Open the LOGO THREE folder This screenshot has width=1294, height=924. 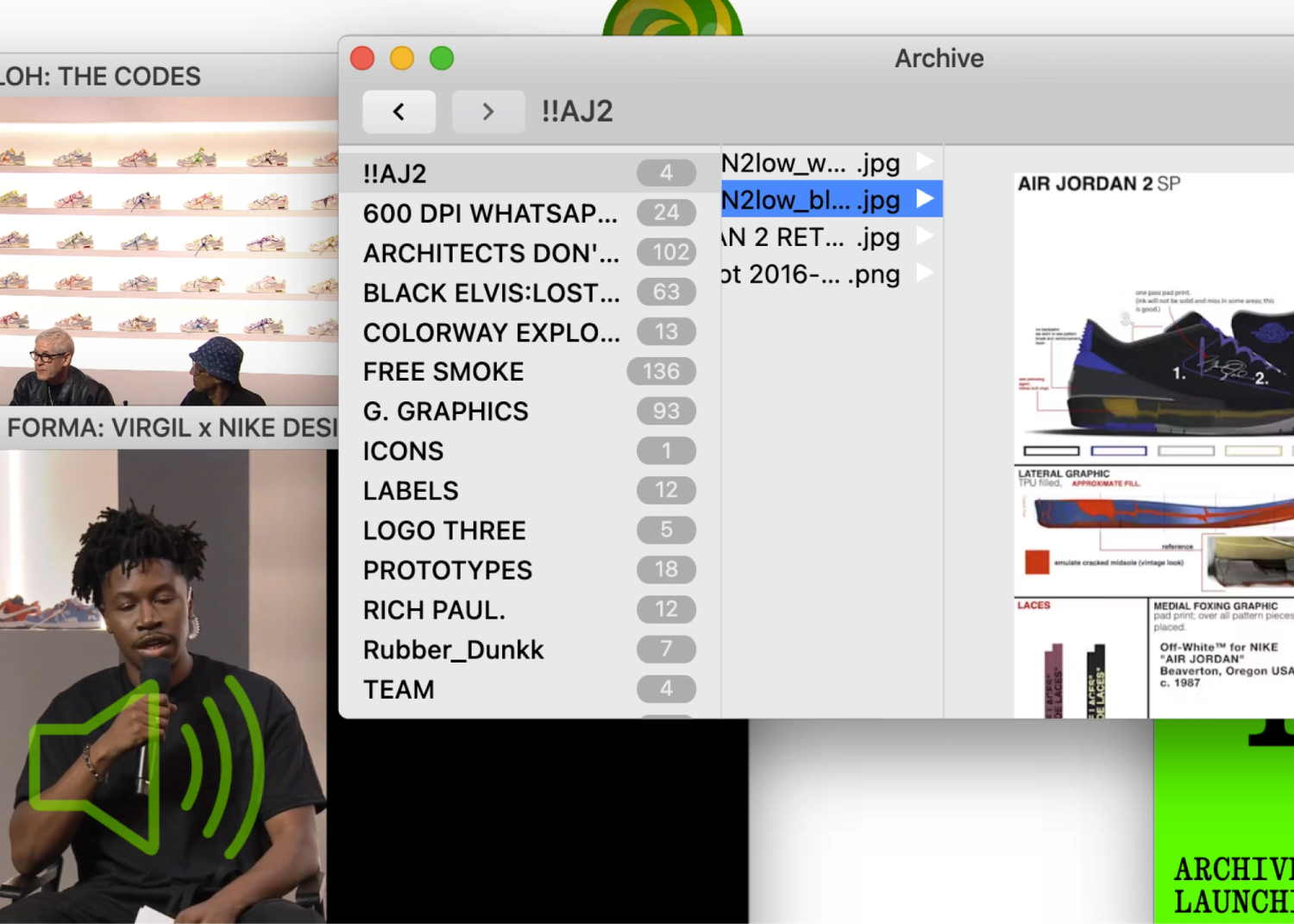[x=530, y=531]
